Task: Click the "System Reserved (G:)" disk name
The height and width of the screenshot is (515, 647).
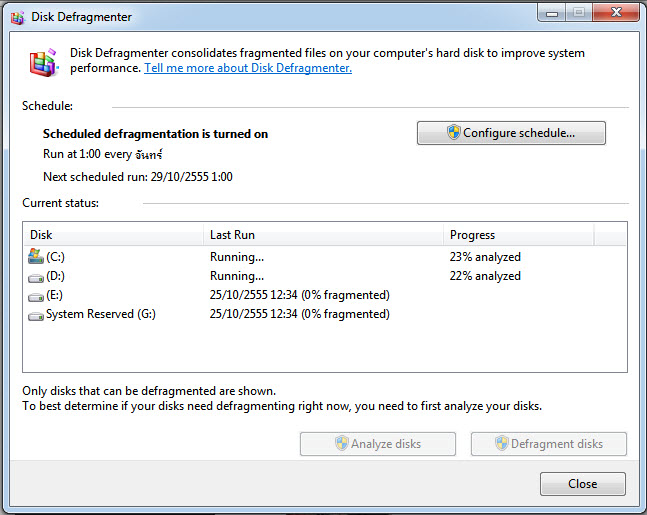Action: [x=101, y=314]
